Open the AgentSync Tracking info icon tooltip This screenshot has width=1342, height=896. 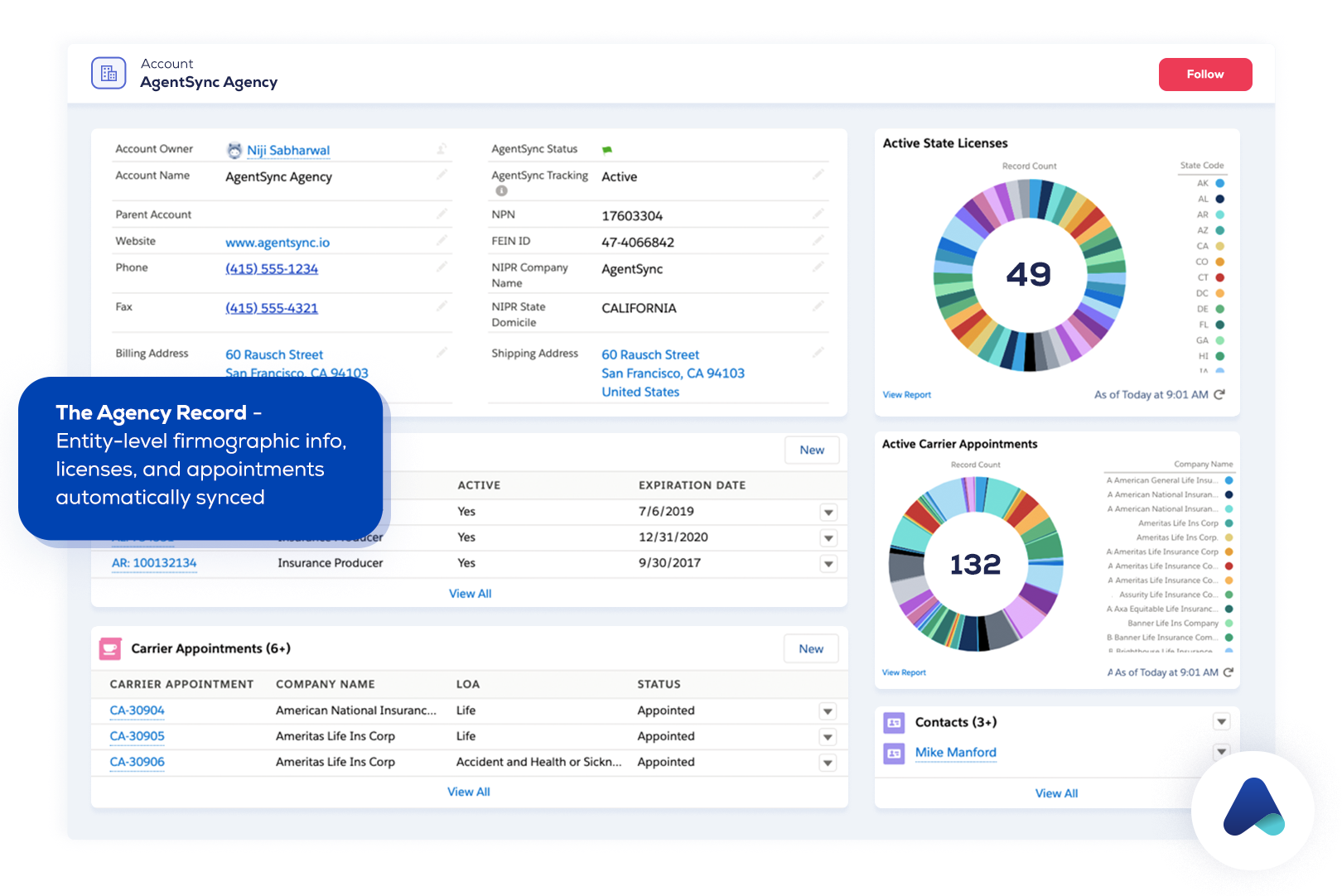point(501,190)
